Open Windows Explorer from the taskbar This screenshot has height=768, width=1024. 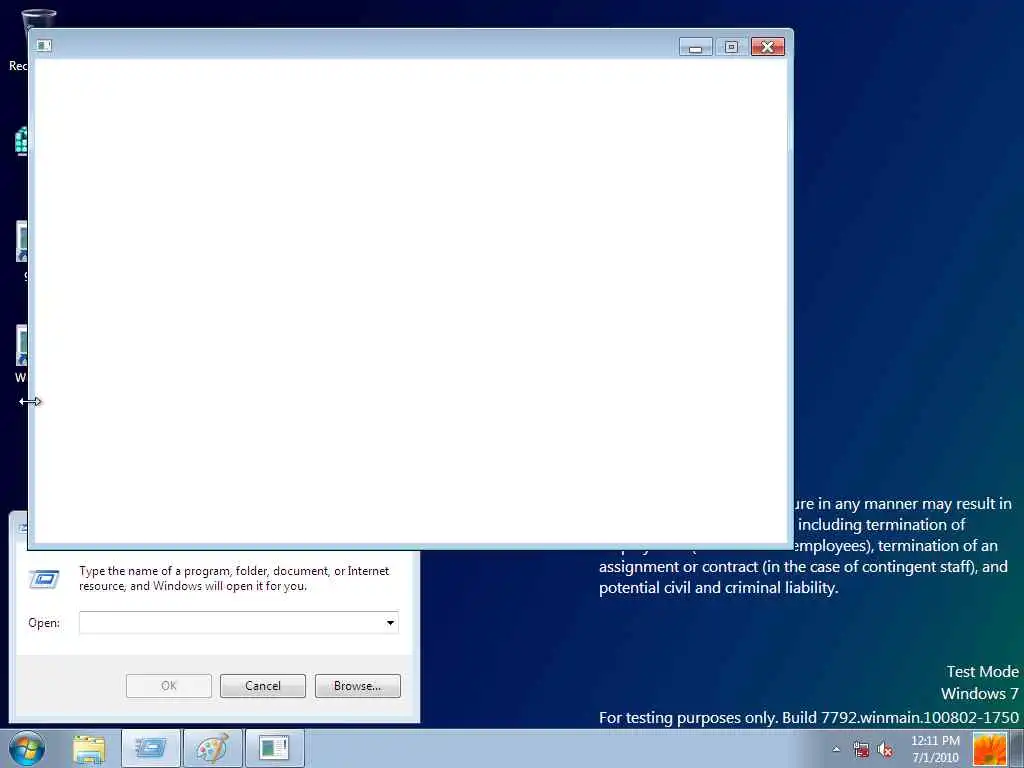point(89,749)
